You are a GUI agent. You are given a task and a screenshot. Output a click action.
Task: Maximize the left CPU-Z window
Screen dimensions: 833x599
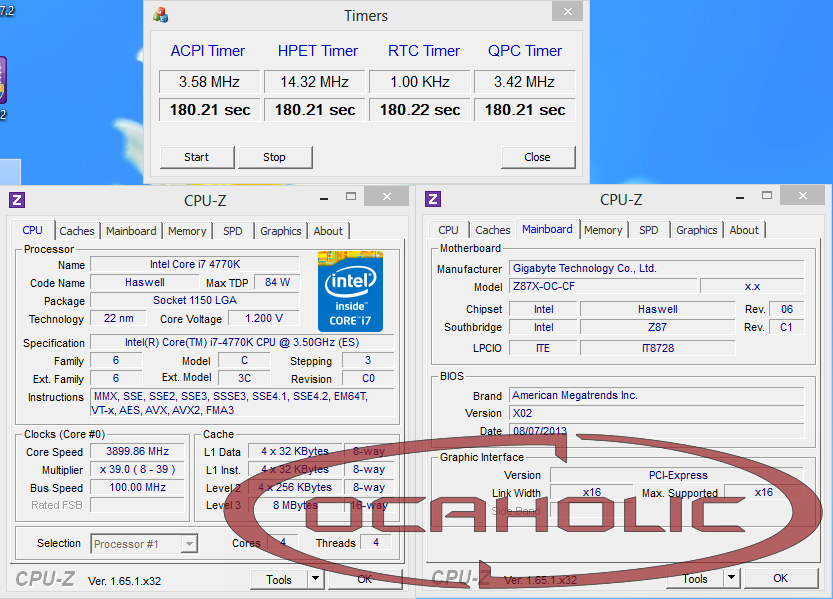351,196
